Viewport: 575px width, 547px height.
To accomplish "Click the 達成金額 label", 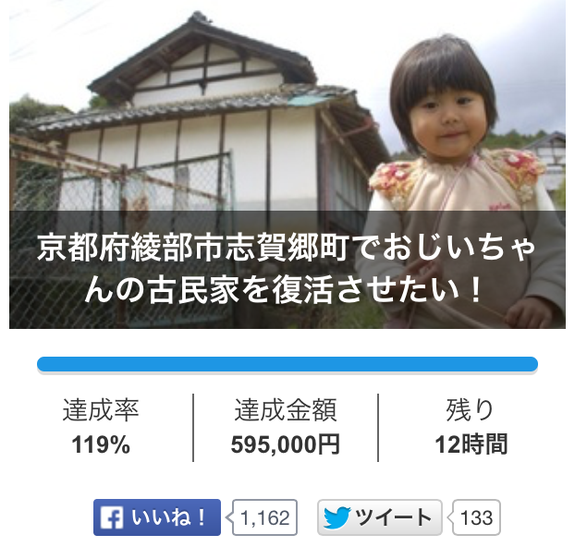I will click(285, 410).
